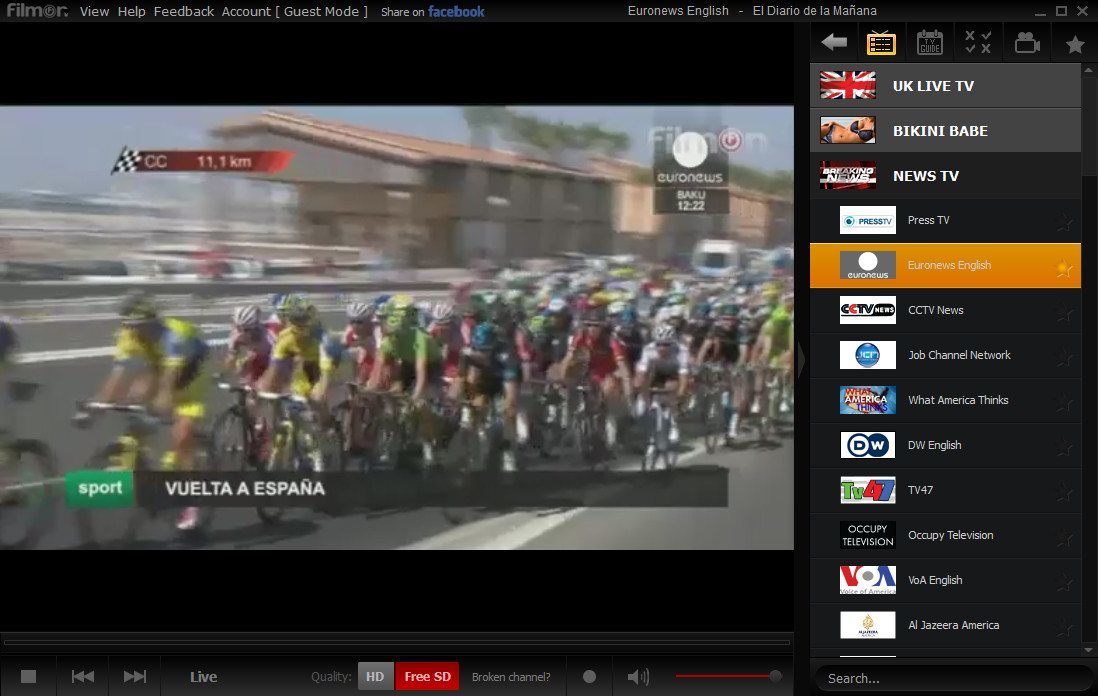Mute audio using the speaker icon
1098x696 pixels.
click(x=637, y=677)
